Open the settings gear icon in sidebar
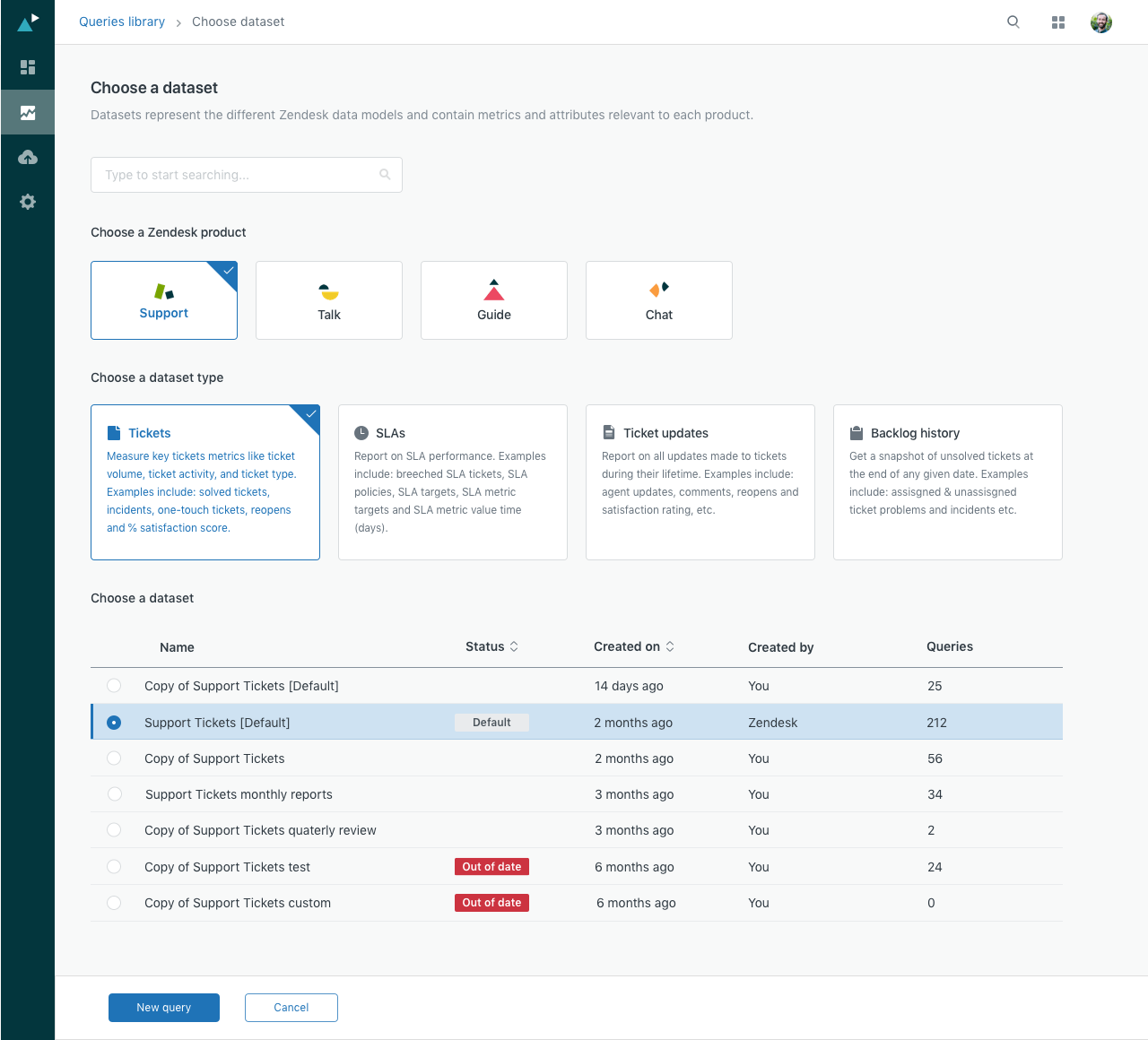Viewport: 1148px width, 1040px height. point(28,202)
